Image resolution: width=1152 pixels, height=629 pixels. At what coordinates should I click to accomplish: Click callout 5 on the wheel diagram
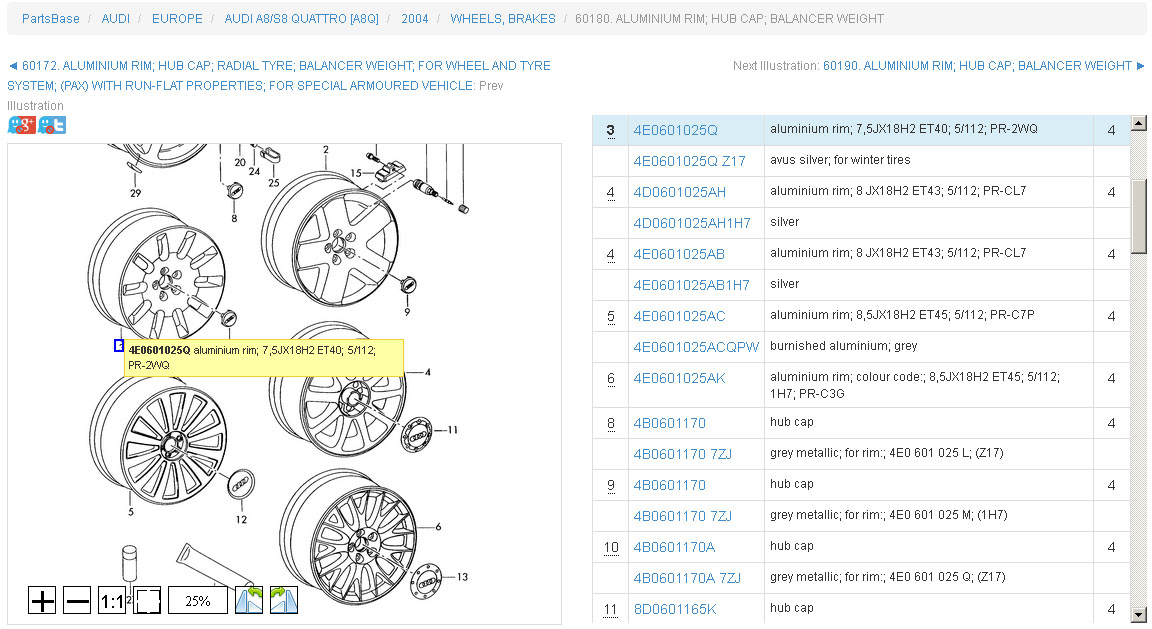131,511
